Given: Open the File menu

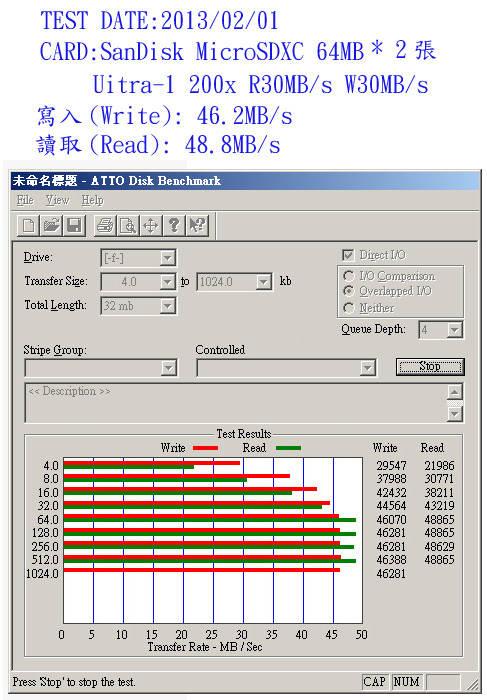Looking at the screenshot, I should click(25, 200).
